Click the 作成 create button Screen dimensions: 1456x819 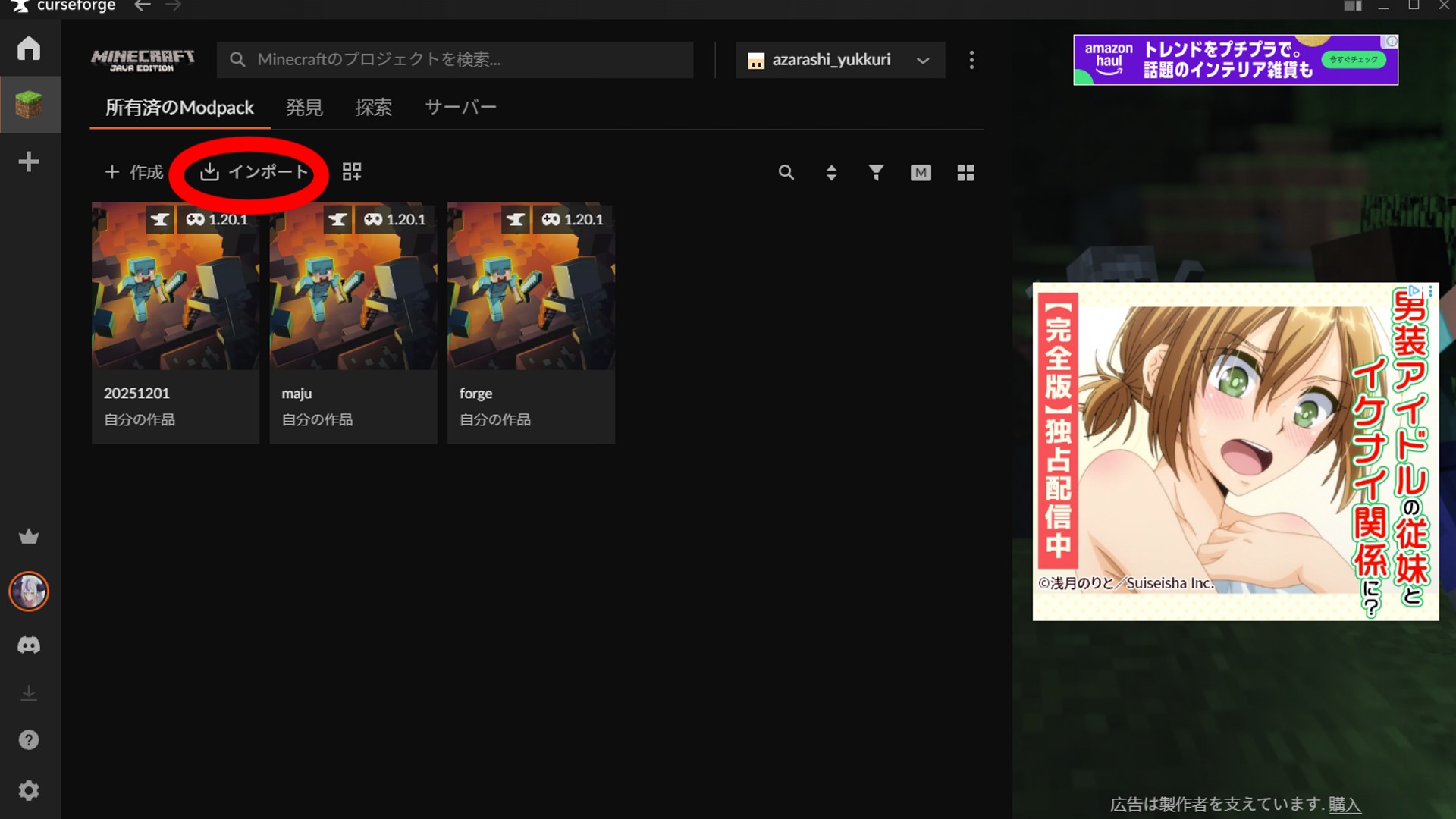coord(134,172)
